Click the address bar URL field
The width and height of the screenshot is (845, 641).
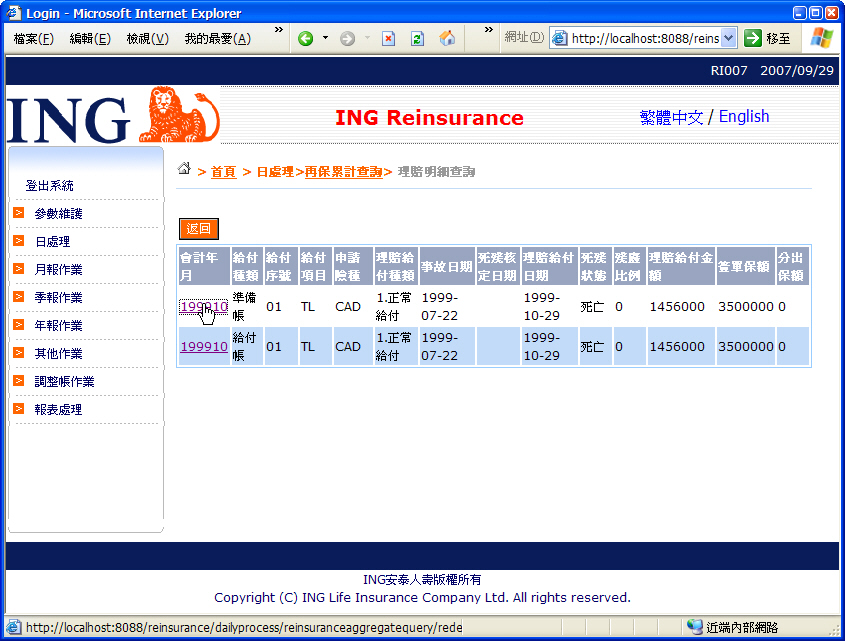[x=645, y=38]
